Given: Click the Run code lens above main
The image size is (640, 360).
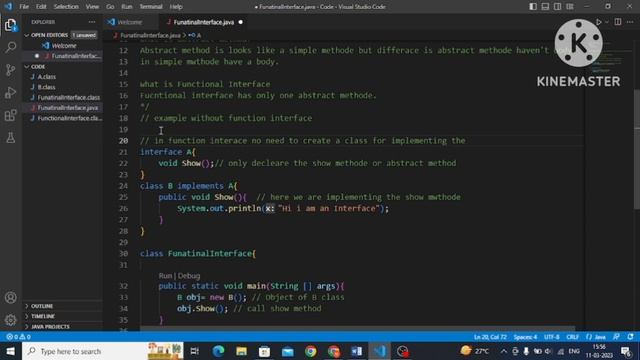Looking at the screenshot, I should [165, 276].
